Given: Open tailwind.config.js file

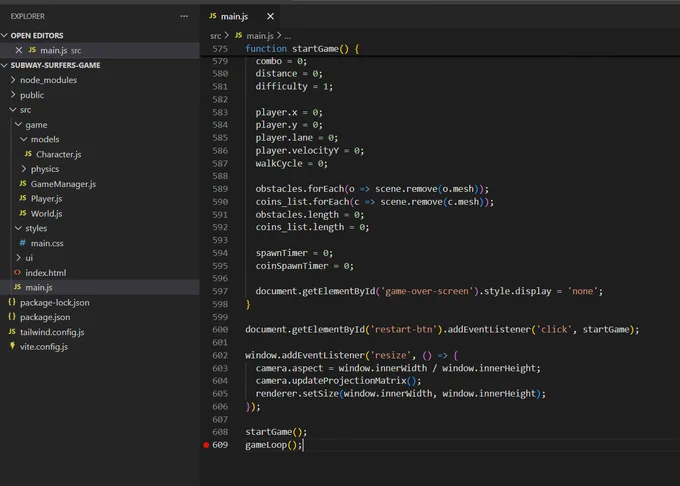Looking at the screenshot, I should (x=52, y=332).
